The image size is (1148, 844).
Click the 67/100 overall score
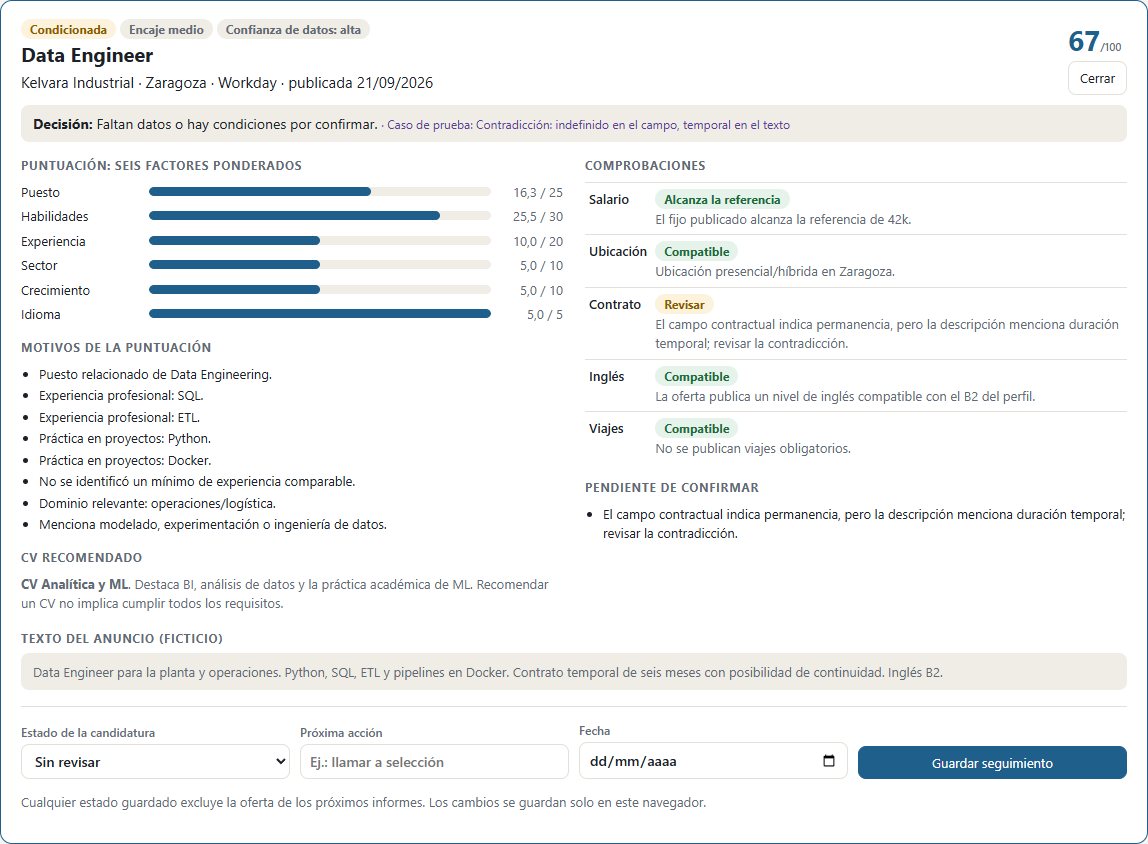tap(1095, 42)
